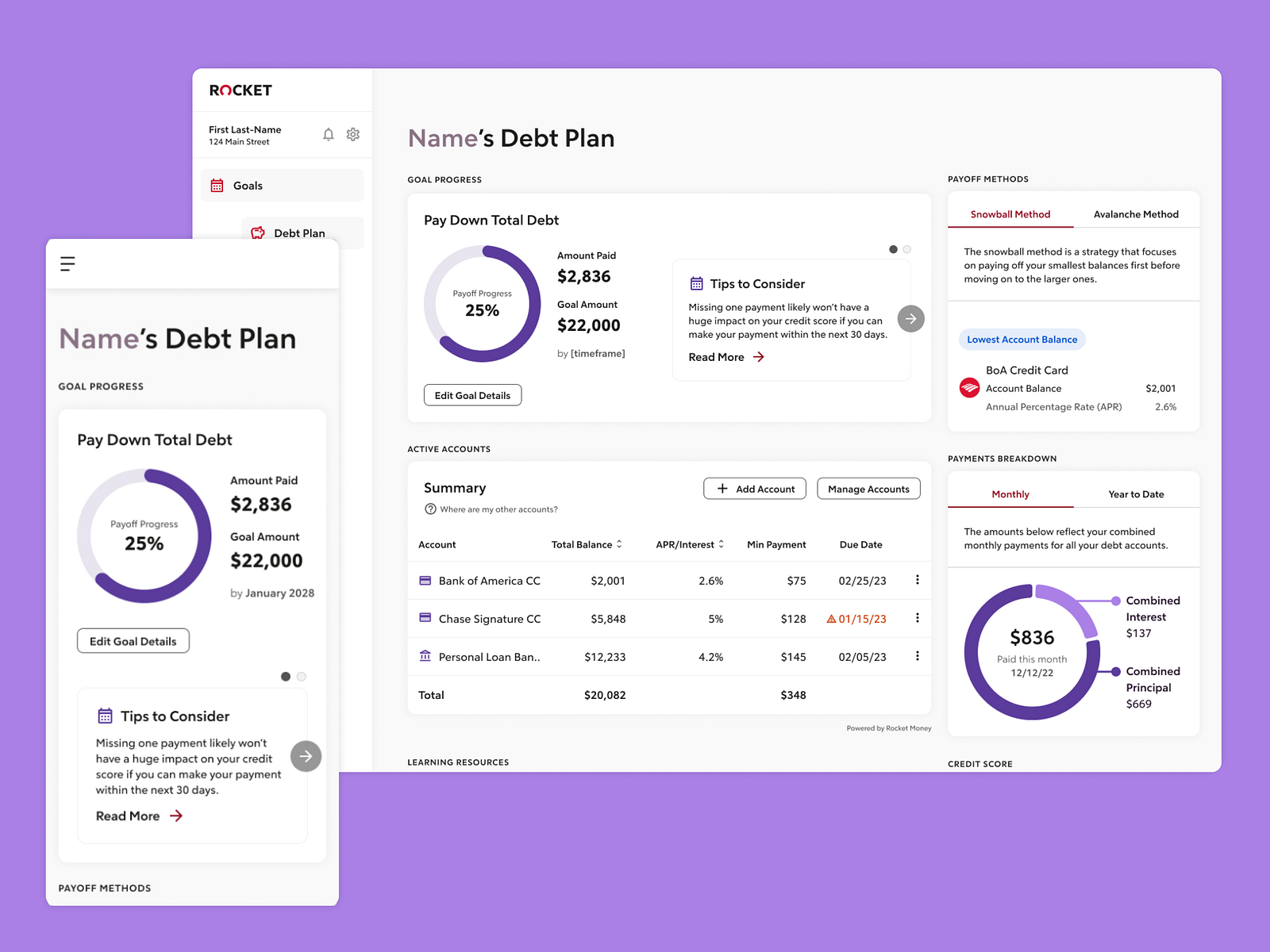Viewport: 1270px width, 952px height.
Task: Click the Rocket logo in desktop sidebar
Action: 241,90
